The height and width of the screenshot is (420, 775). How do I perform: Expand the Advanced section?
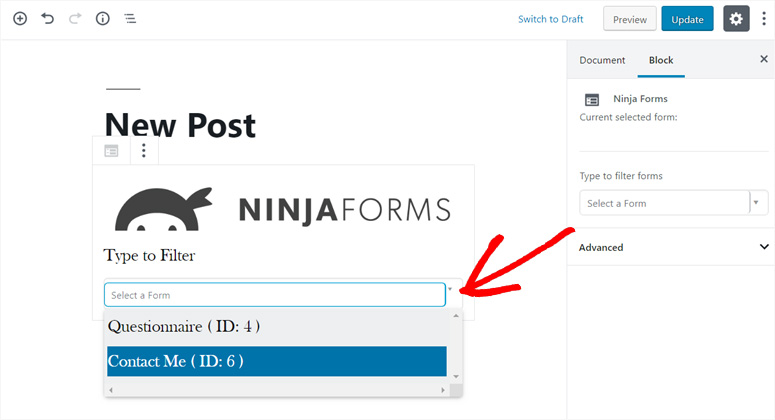click(673, 247)
